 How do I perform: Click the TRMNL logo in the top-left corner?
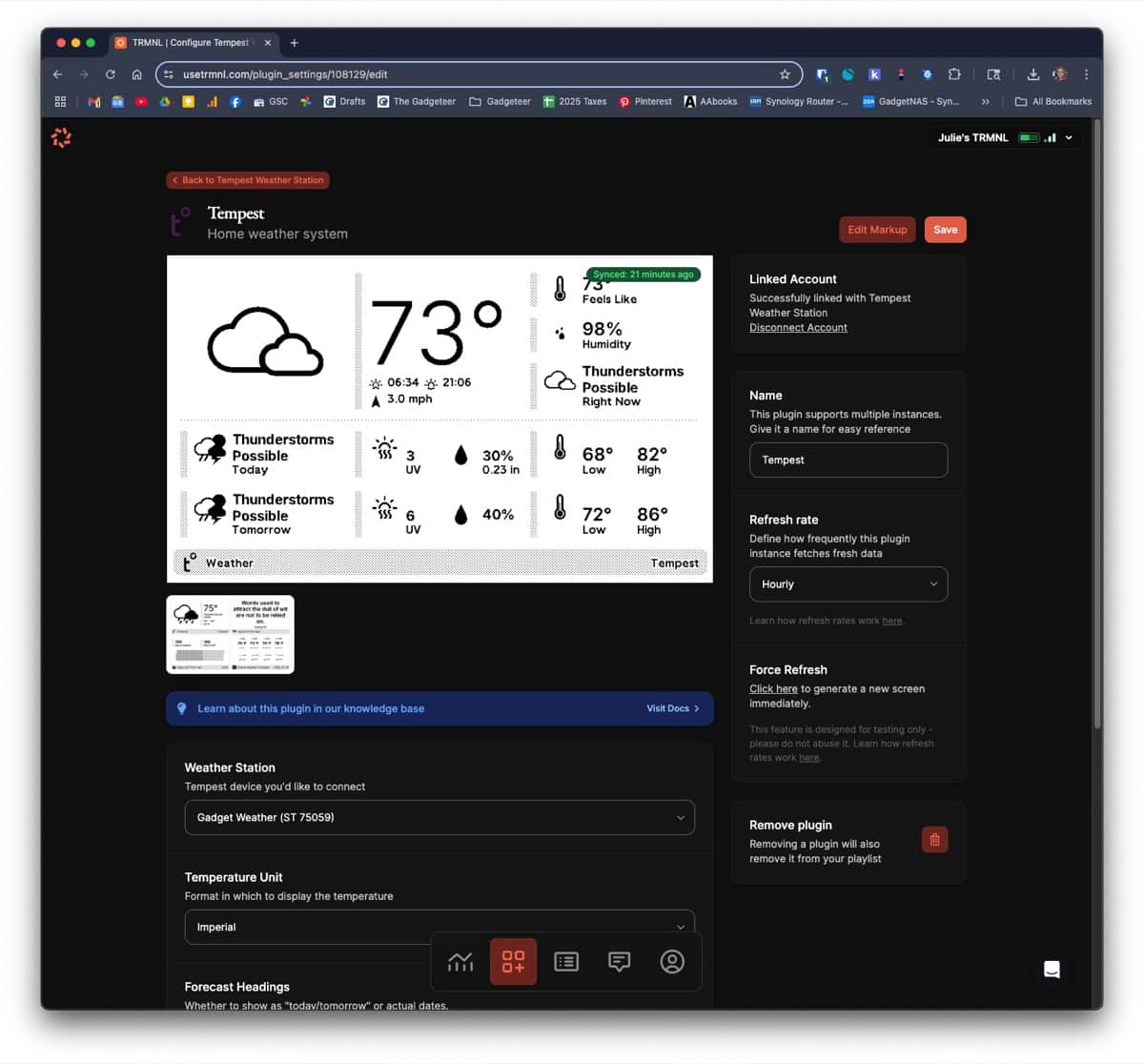click(x=61, y=137)
